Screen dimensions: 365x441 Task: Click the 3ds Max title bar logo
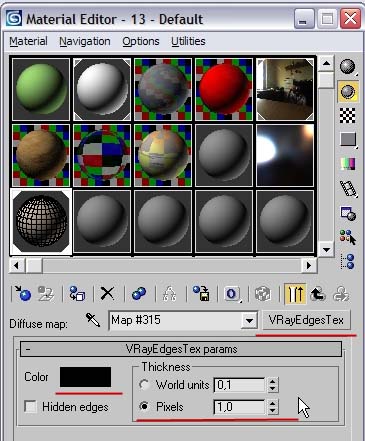14,18
